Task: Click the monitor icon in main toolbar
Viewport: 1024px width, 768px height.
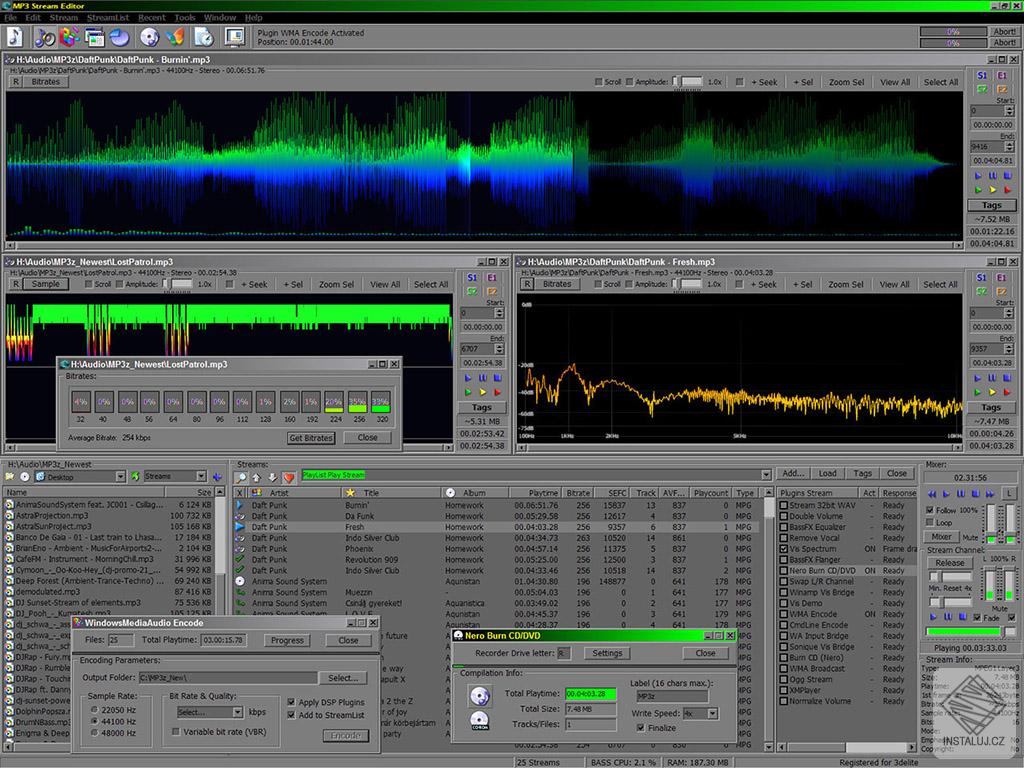Action: [x=234, y=38]
